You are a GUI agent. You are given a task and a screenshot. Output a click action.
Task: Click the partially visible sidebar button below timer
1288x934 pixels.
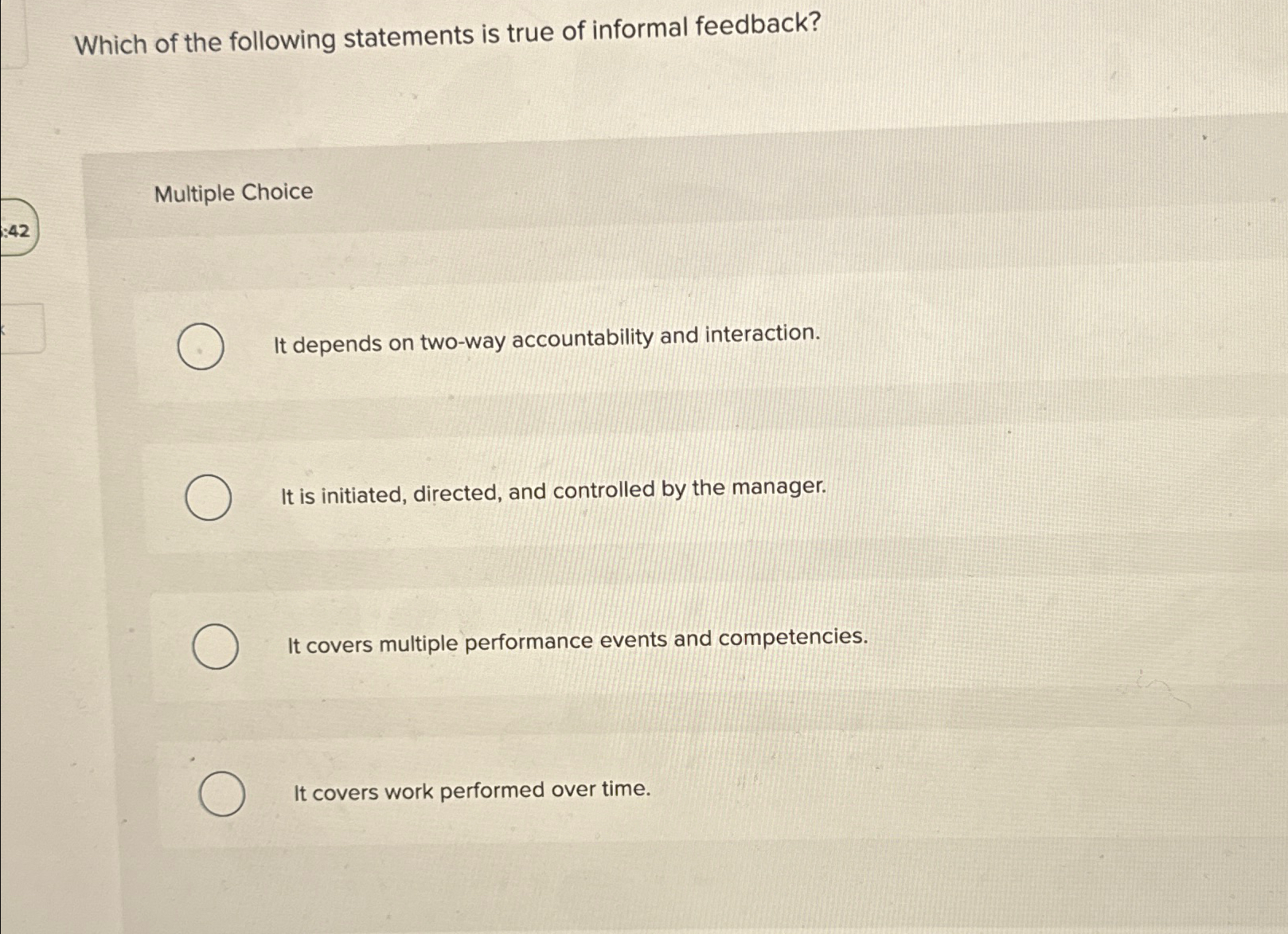(x=21, y=329)
